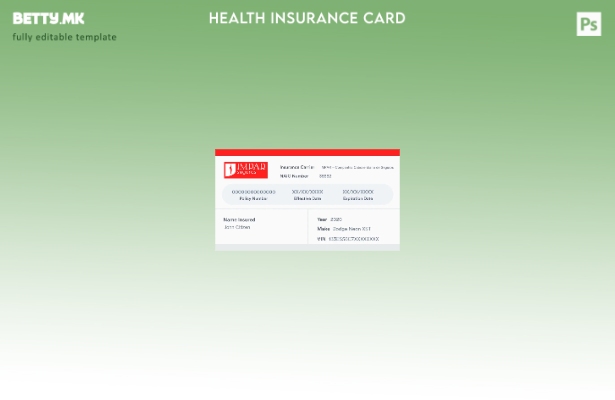
Task: Click the empty green background below card
Action: click(307, 320)
